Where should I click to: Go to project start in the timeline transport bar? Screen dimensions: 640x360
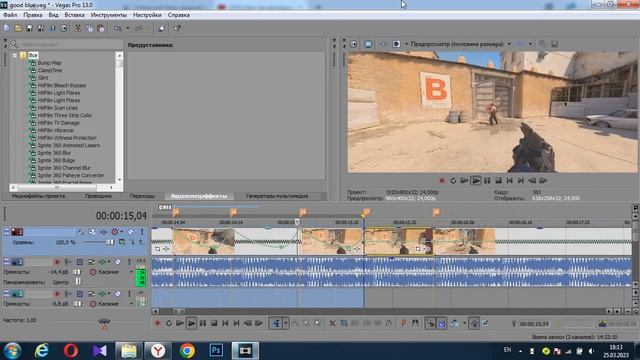[225, 323]
